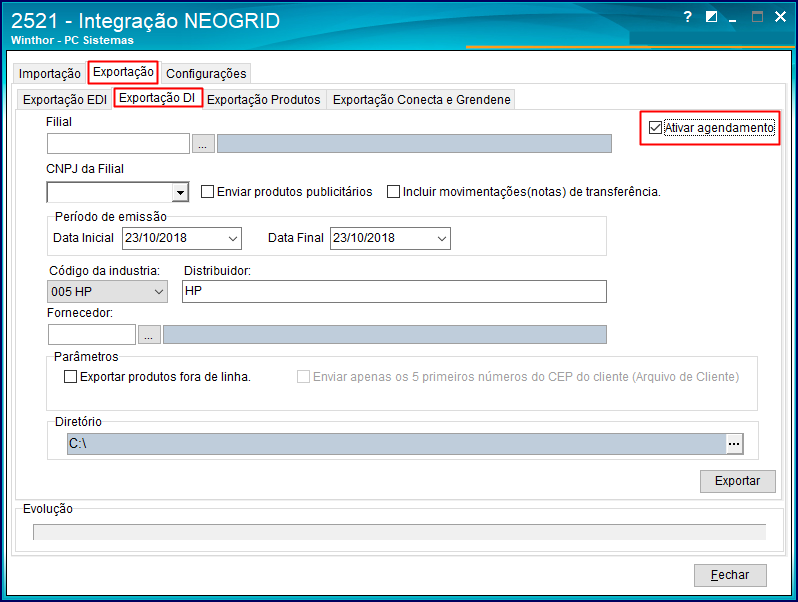Focus the Fornecedor code input field
The image size is (798, 602).
(x=92, y=335)
